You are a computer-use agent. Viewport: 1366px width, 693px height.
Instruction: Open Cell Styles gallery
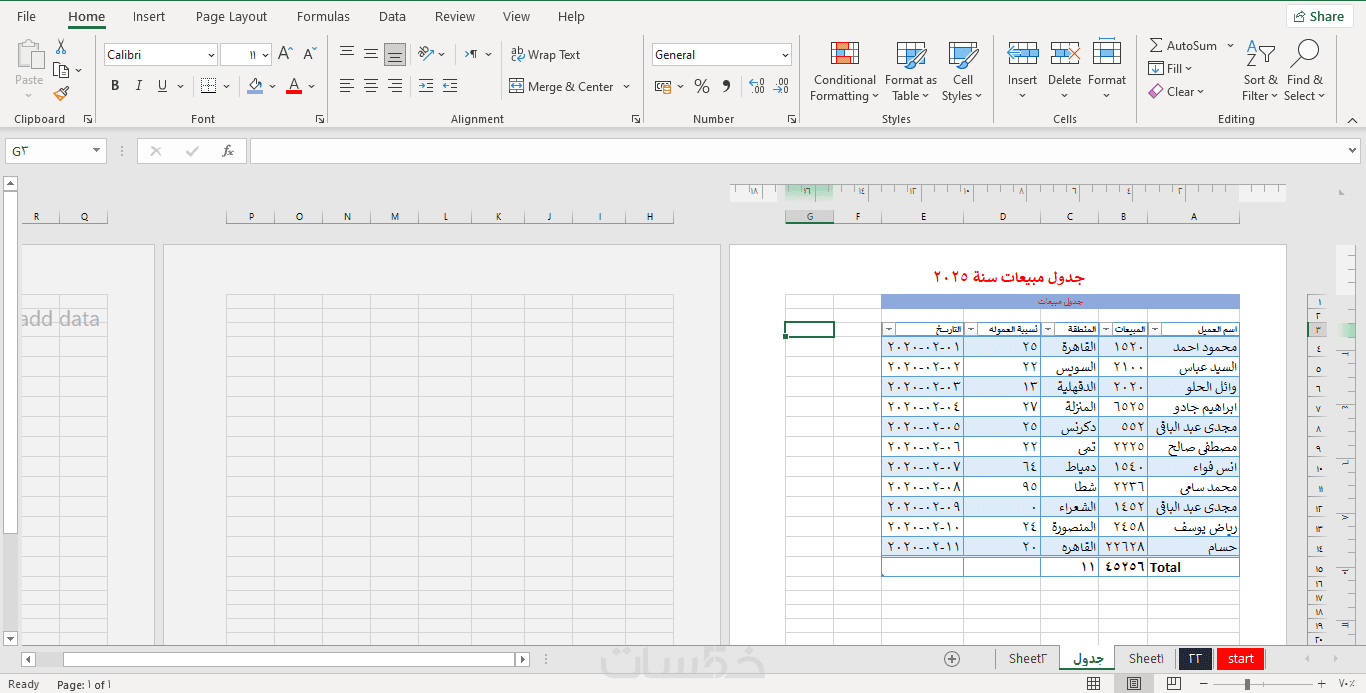tap(962, 71)
